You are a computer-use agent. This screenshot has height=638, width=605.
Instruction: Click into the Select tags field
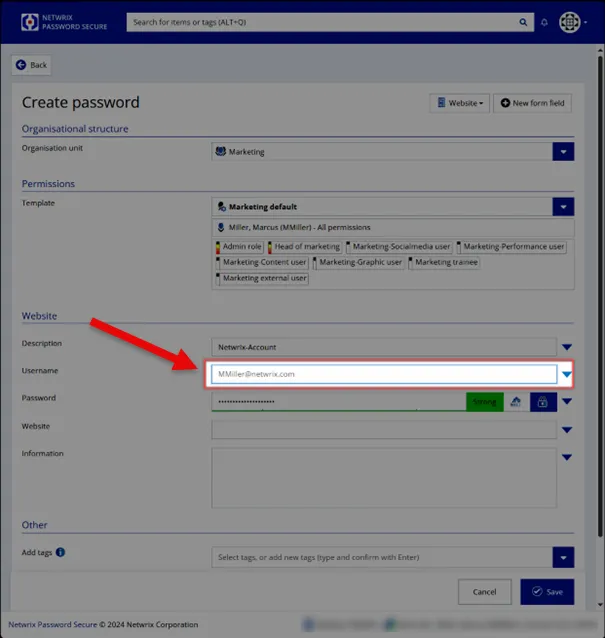pyautogui.click(x=382, y=557)
